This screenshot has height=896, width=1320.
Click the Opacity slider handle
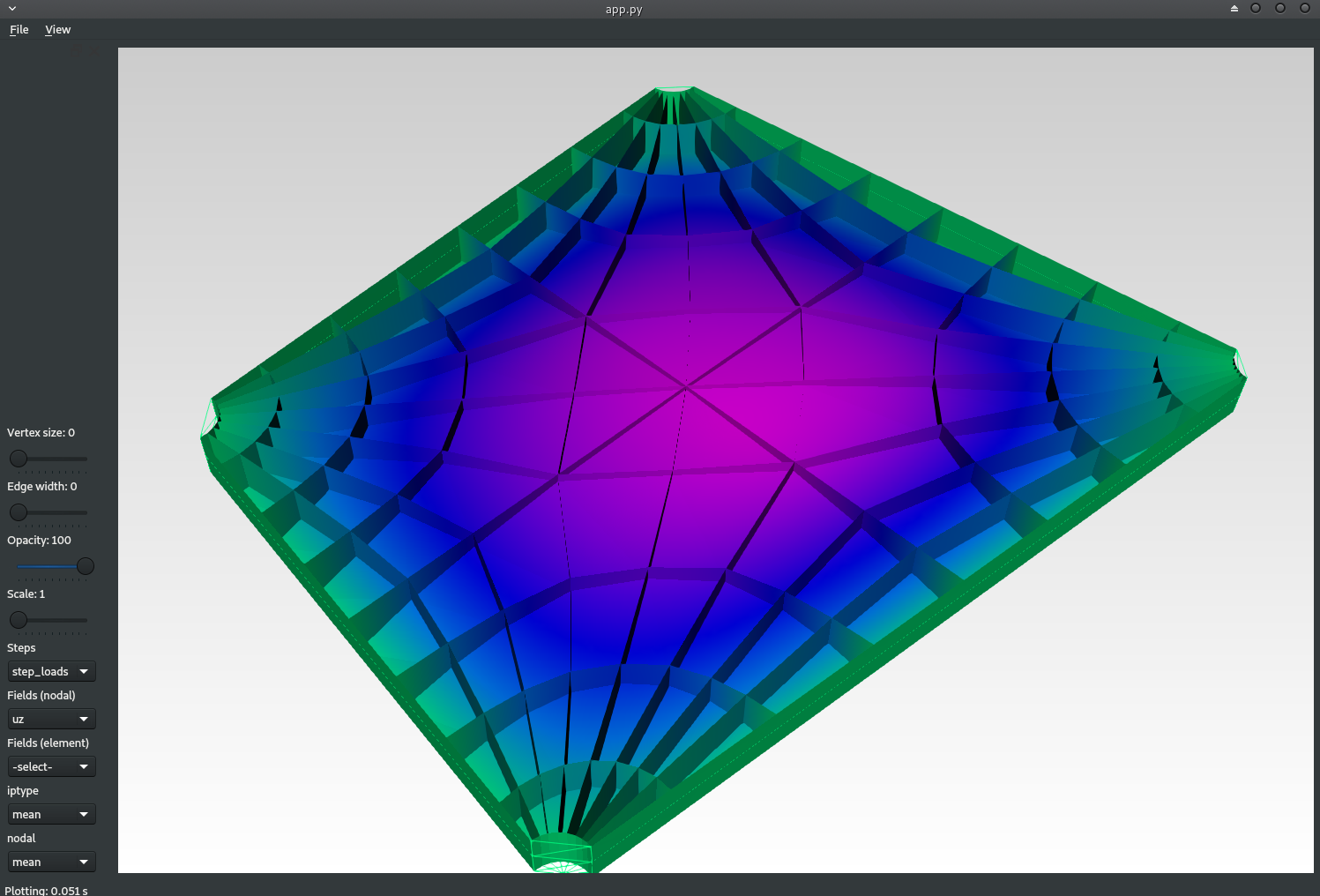coord(86,566)
